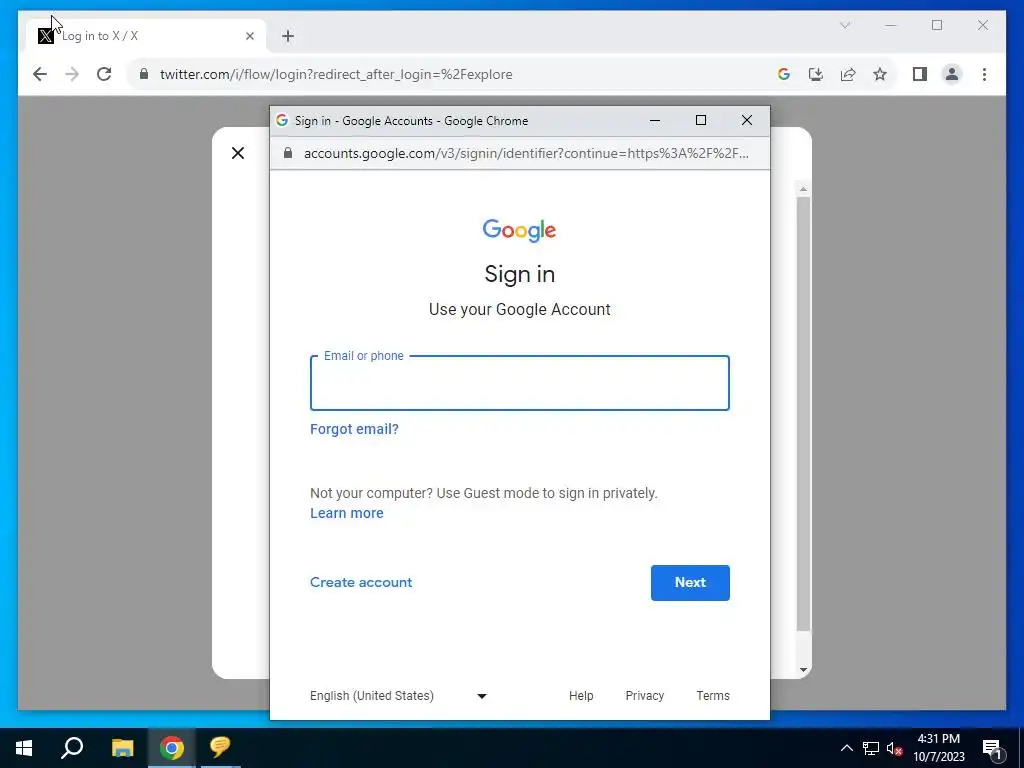Open the tab search chevron in Chrome title bar
The height and width of the screenshot is (768, 1024).
[x=844, y=25]
